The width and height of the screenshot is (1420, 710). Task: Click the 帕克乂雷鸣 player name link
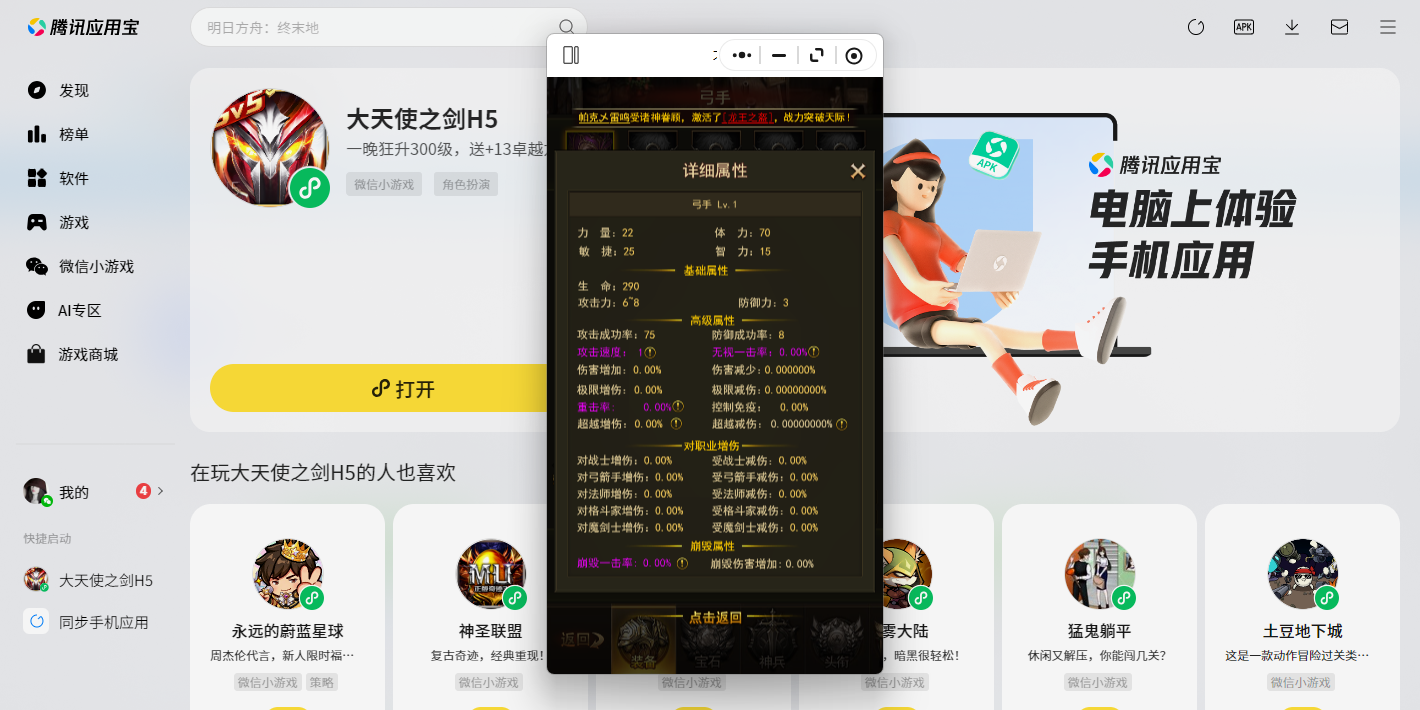(x=606, y=117)
